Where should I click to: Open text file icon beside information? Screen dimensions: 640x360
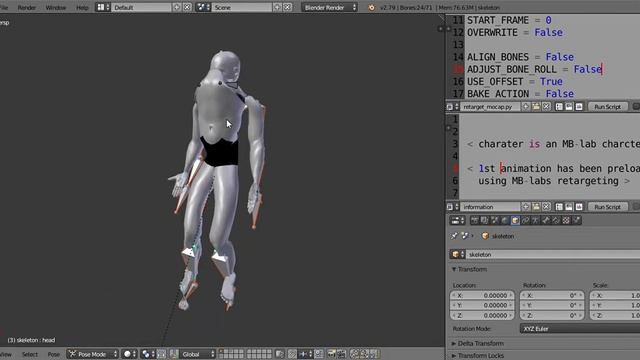pos(536,207)
